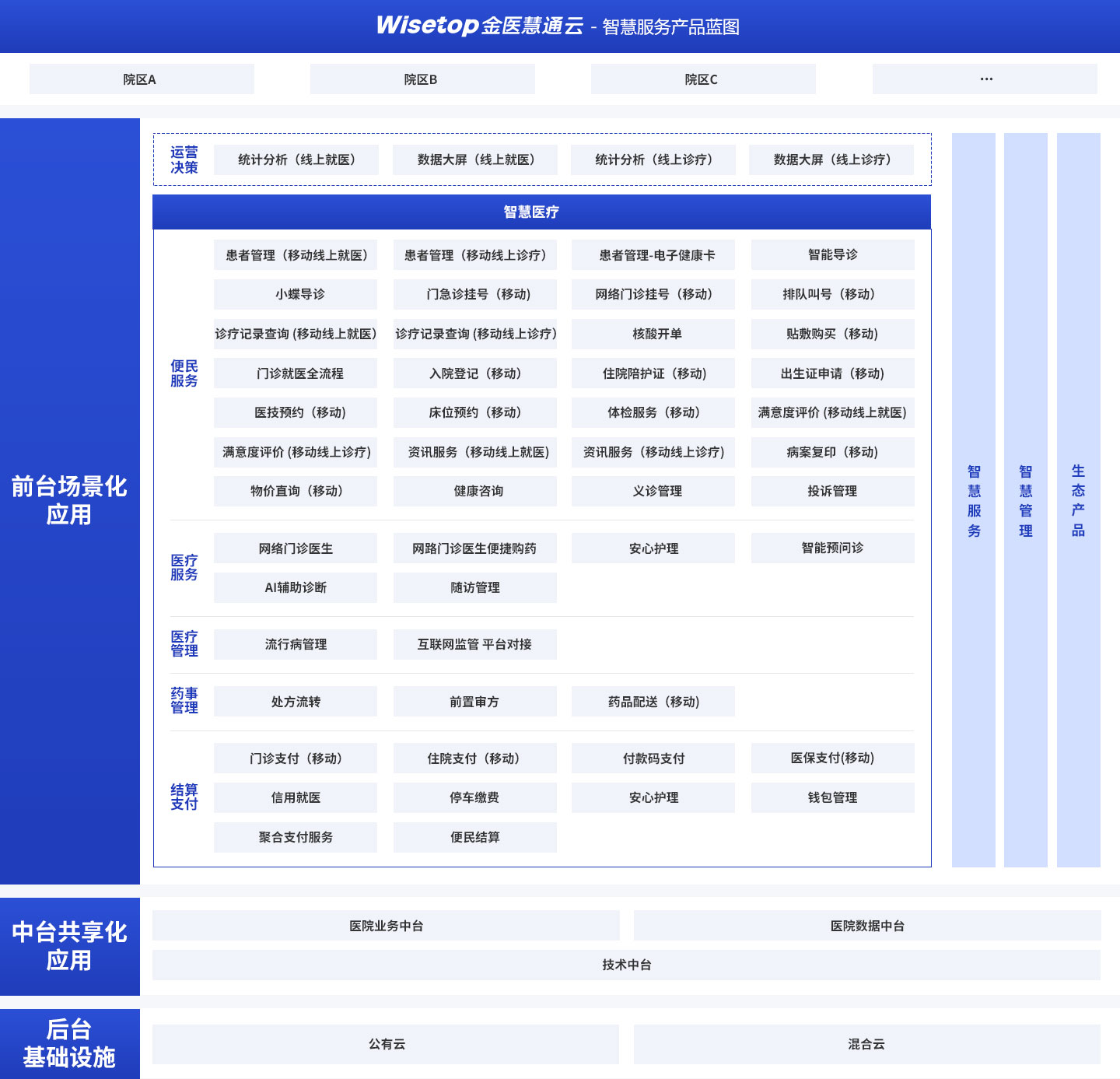Click the 钱包管理 box
1120x1079 pixels.
(833, 797)
